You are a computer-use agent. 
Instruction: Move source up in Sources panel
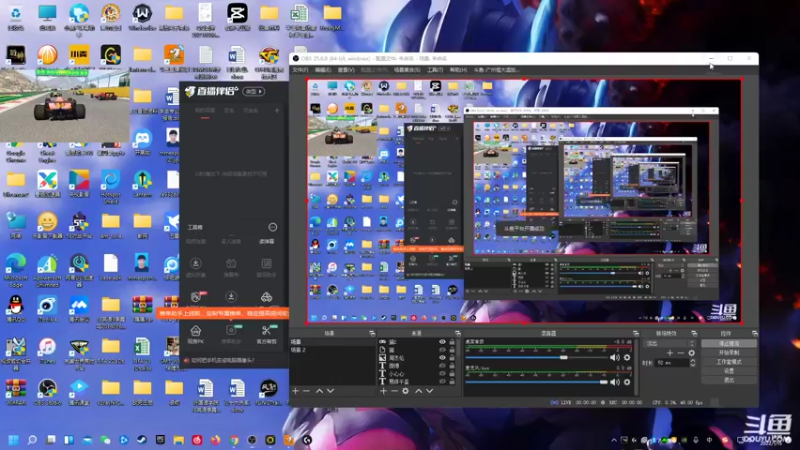[x=418, y=391]
